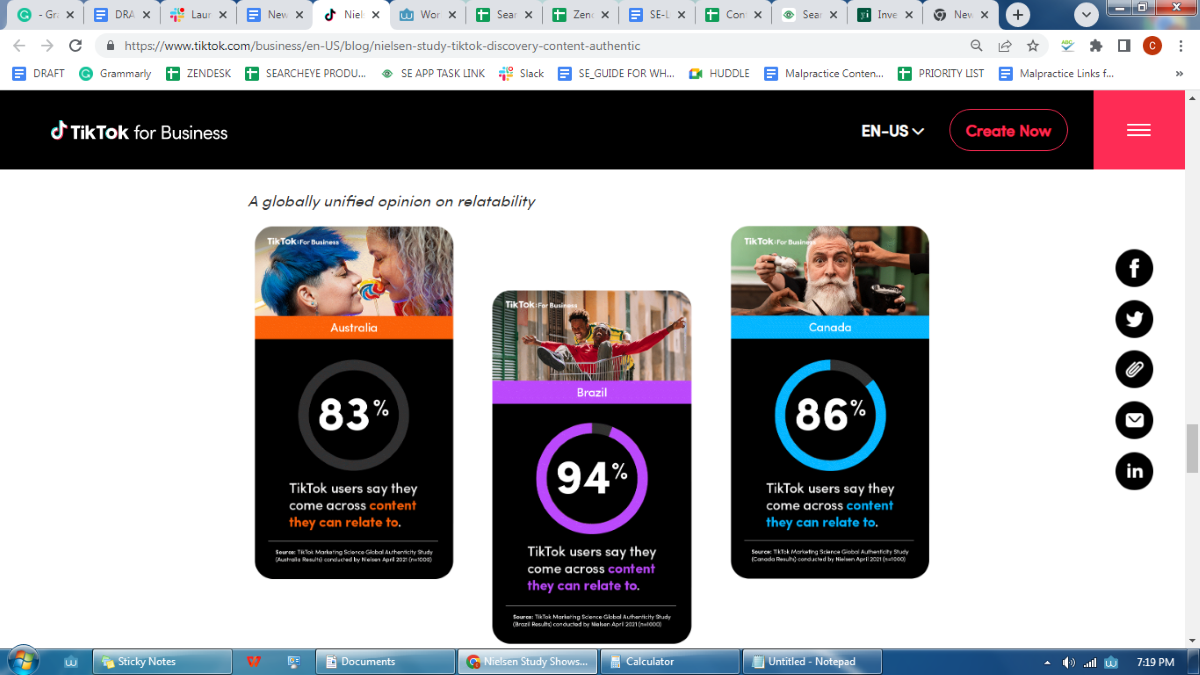Switch to the Zen sheets tab
The width and height of the screenshot is (1200, 675).
pos(580,15)
